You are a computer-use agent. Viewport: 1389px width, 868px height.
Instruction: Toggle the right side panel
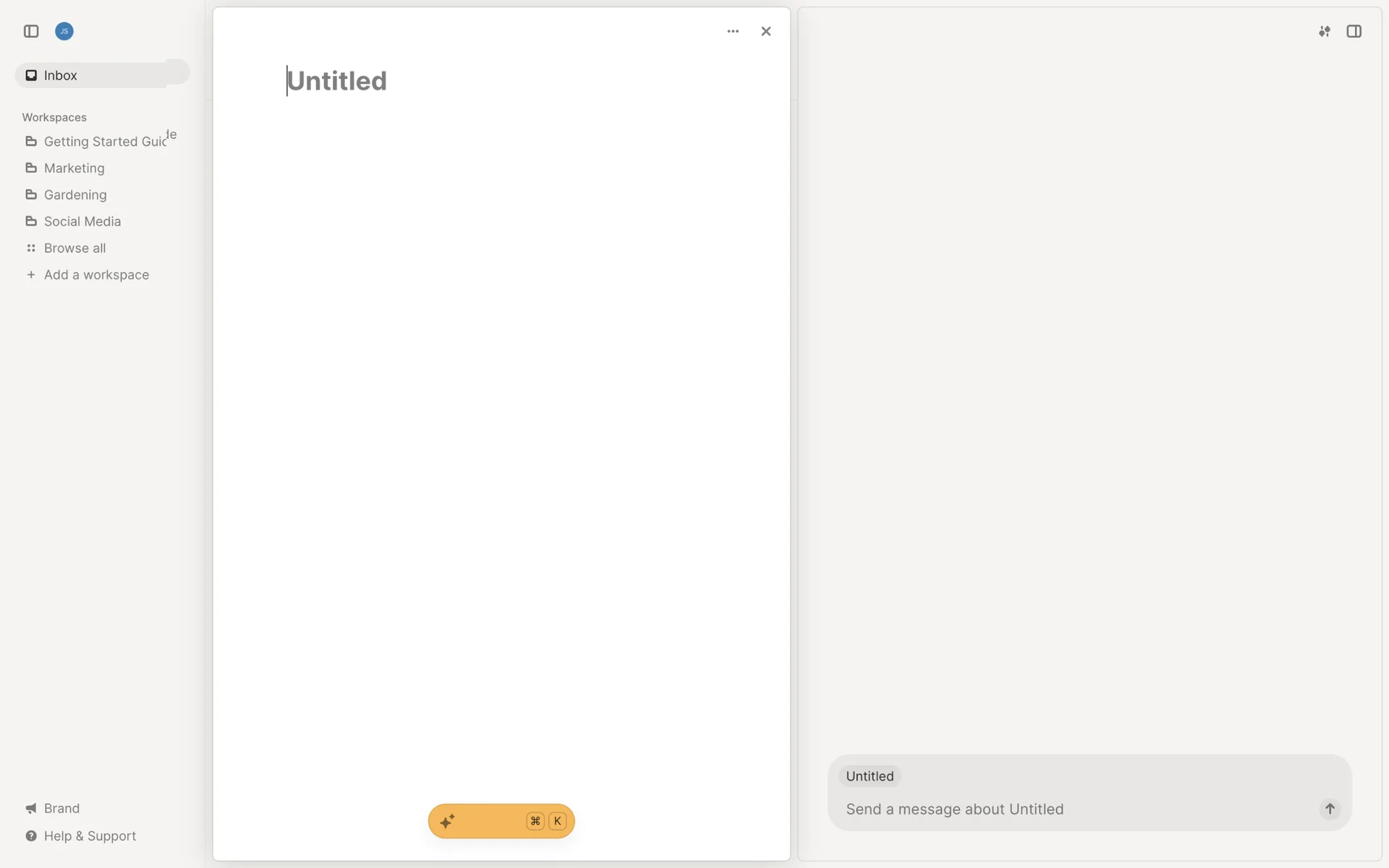(1354, 31)
